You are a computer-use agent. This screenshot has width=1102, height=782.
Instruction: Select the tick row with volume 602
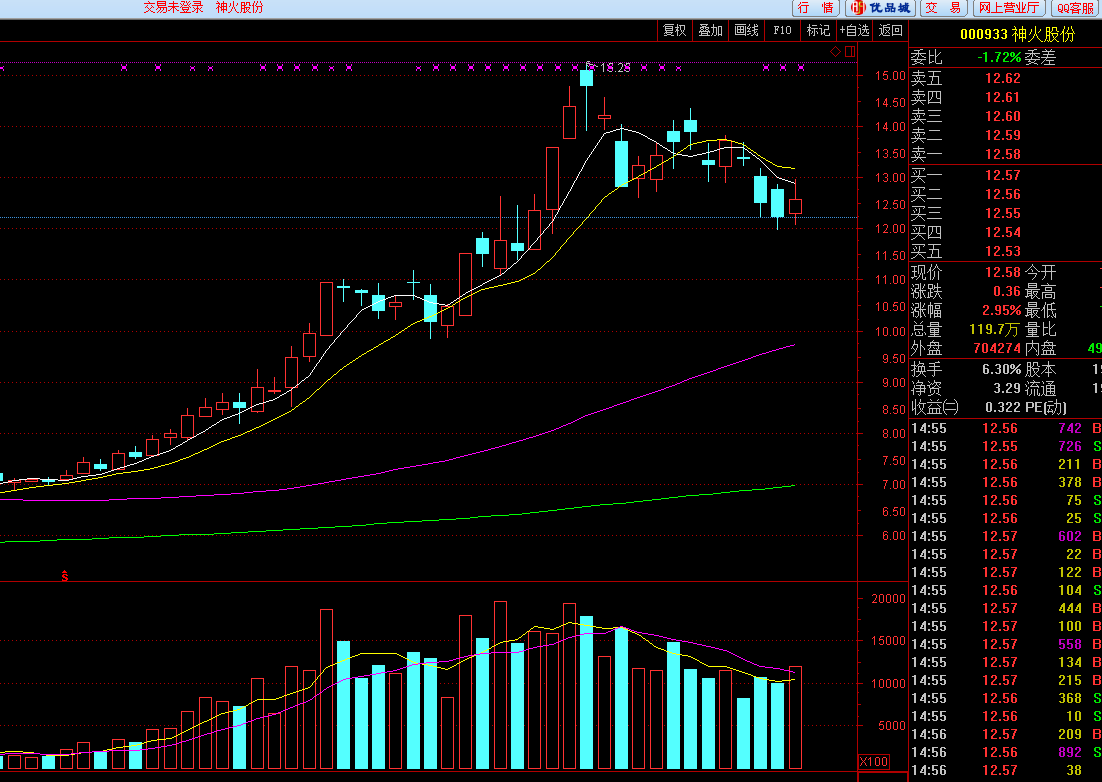coord(1006,536)
